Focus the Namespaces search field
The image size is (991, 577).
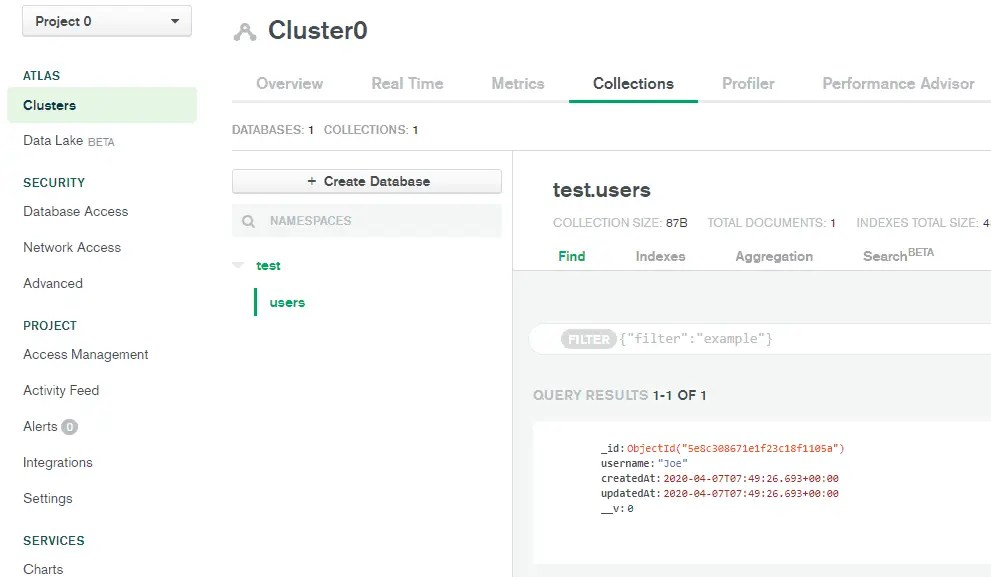point(367,221)
